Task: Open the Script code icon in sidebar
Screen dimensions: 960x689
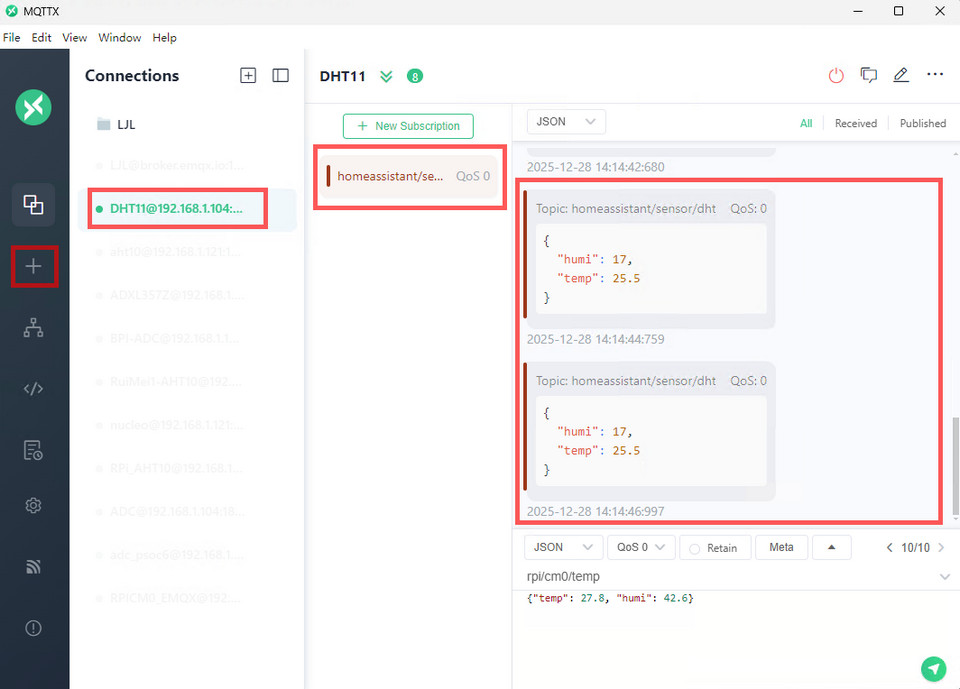Action: 33,389
